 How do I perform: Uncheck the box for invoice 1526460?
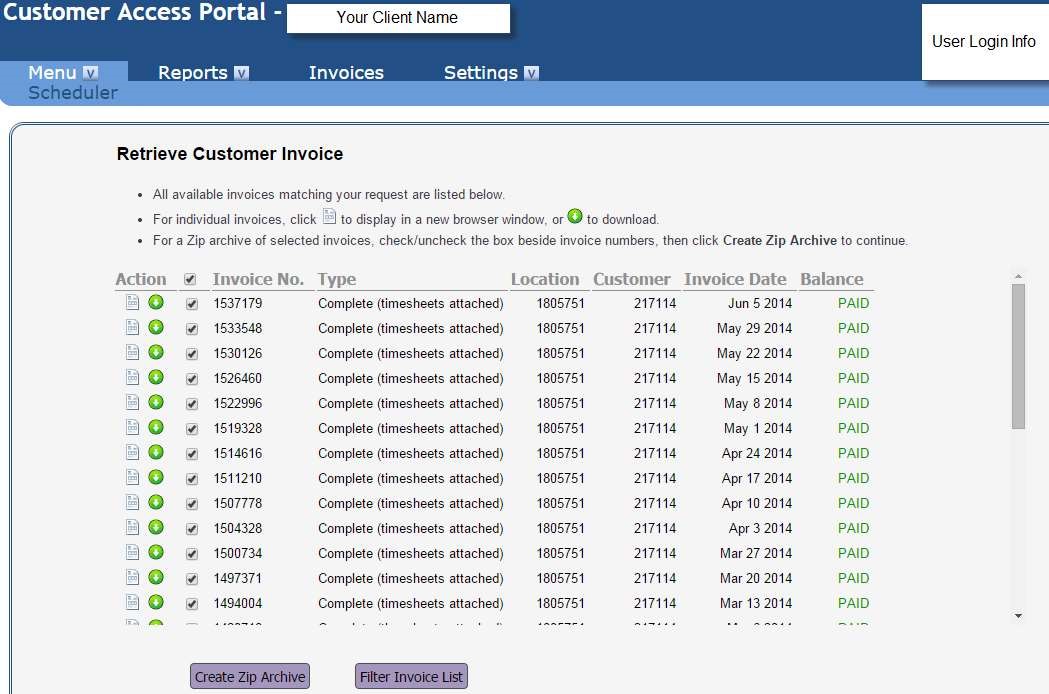point(192,379)
